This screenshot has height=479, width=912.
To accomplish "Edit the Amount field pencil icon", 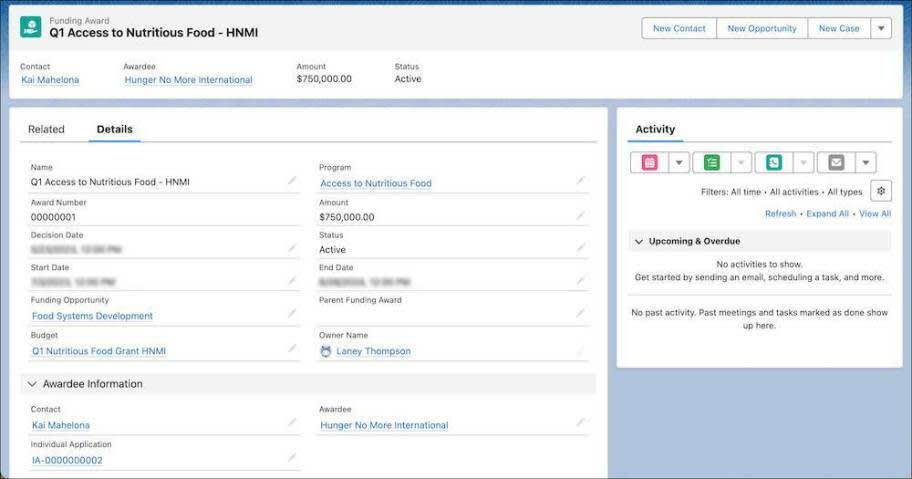I will point(580,216).
